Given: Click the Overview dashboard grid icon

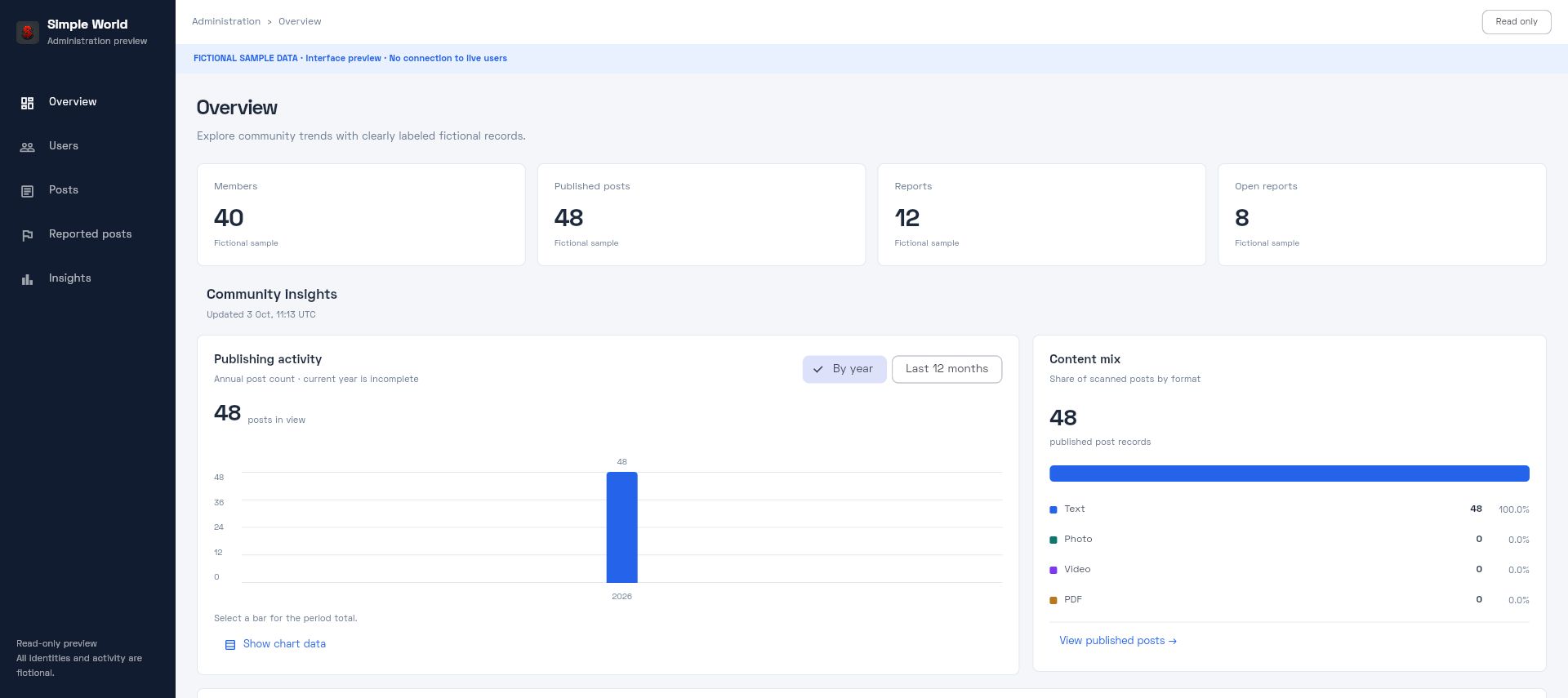Looking at the screenshot, I should 27,103.
